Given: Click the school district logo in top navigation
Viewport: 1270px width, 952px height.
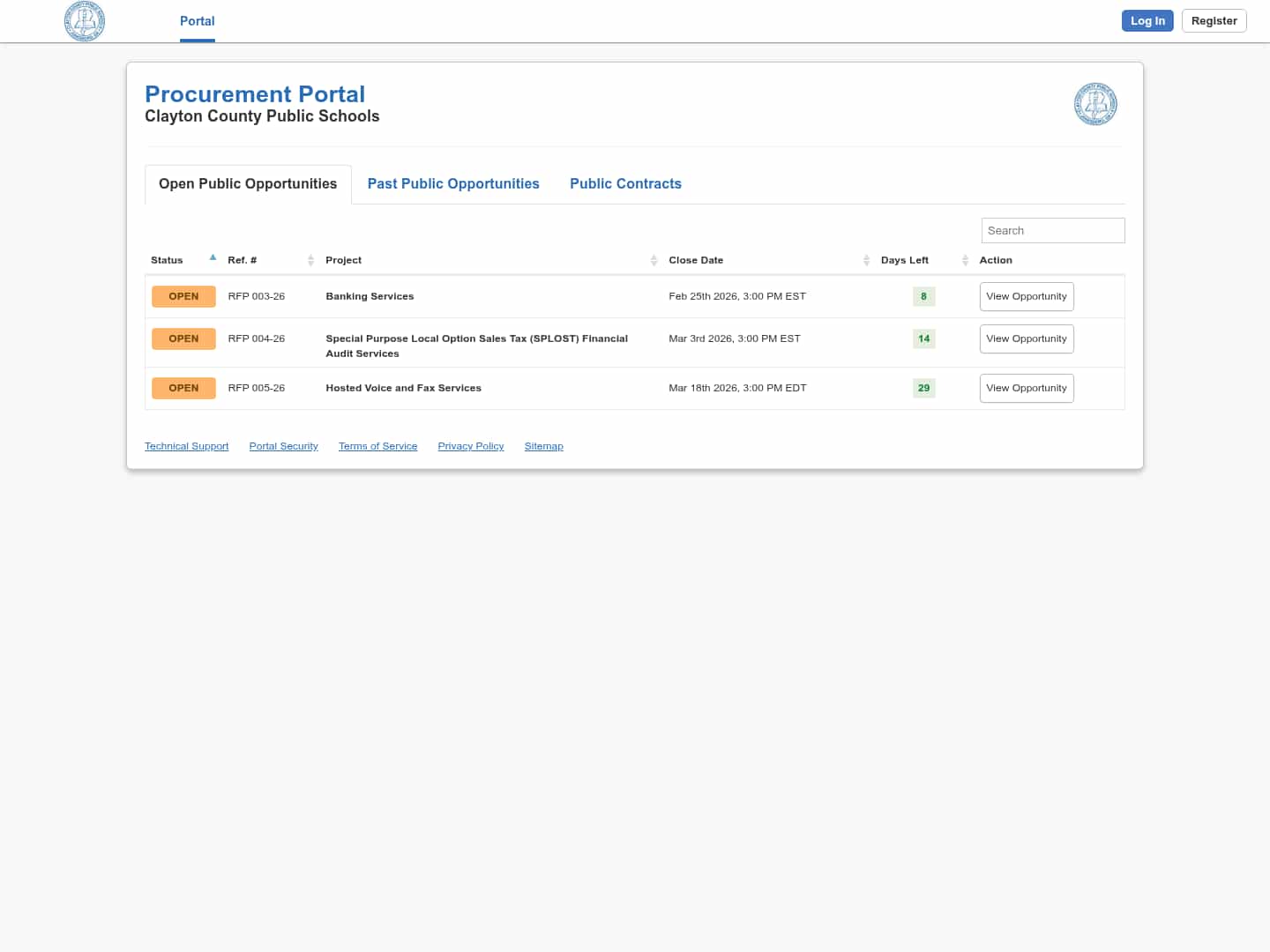Looking at the screenshot, I should [85, 21].
